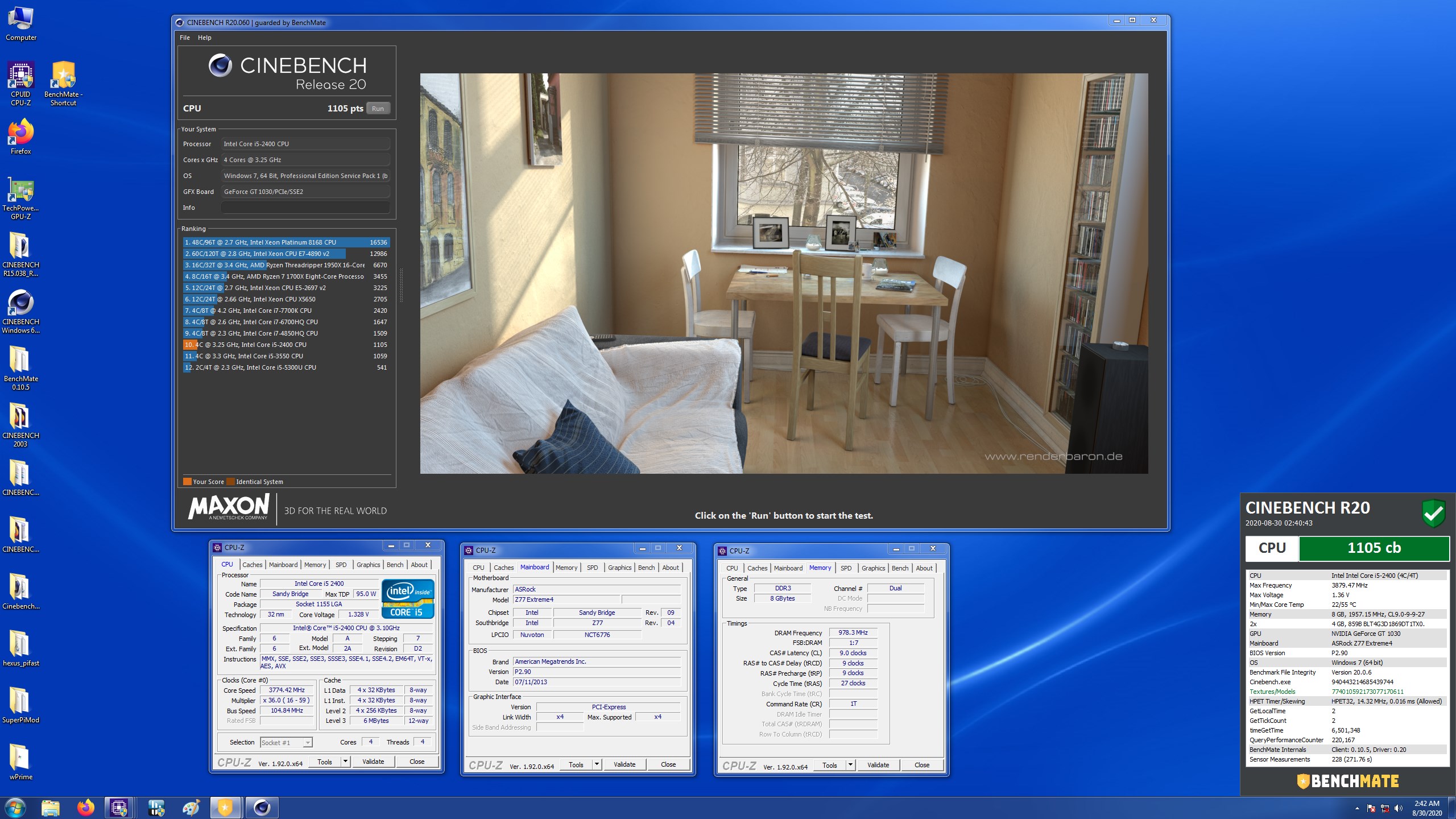Screen dimensions: 1456x819
Task: Open the SuperPiMod desktop folder
Action: click(x=20, y=705)
